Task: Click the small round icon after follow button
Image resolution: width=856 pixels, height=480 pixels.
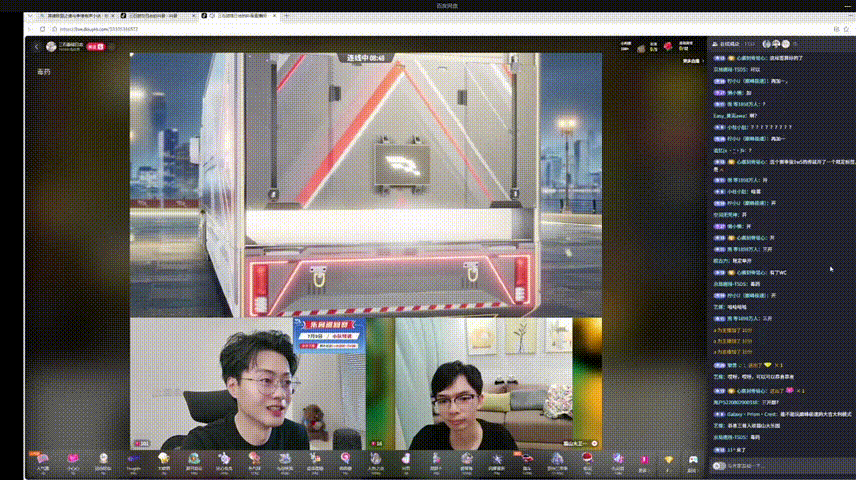Action: (111, 47)
